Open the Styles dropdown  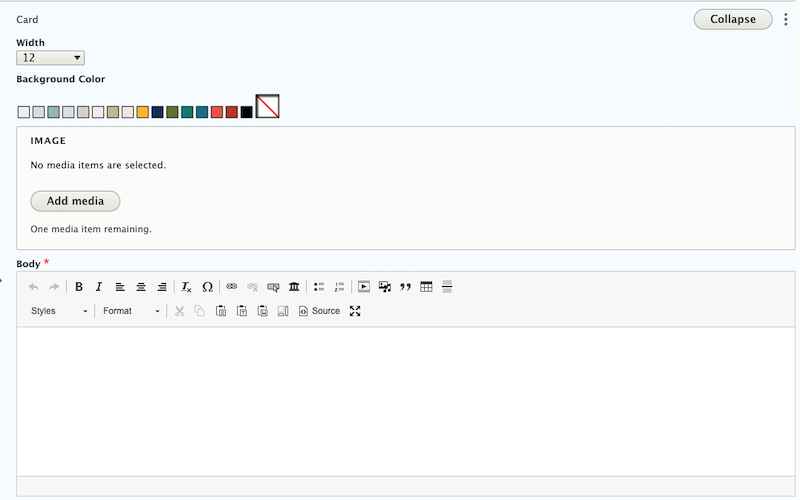pos(59,311)
